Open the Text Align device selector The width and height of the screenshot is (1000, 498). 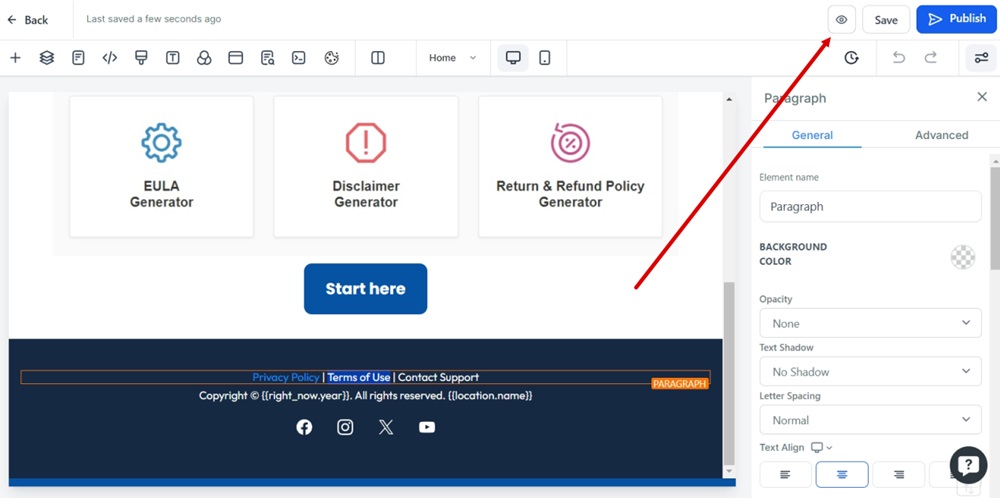822,448
